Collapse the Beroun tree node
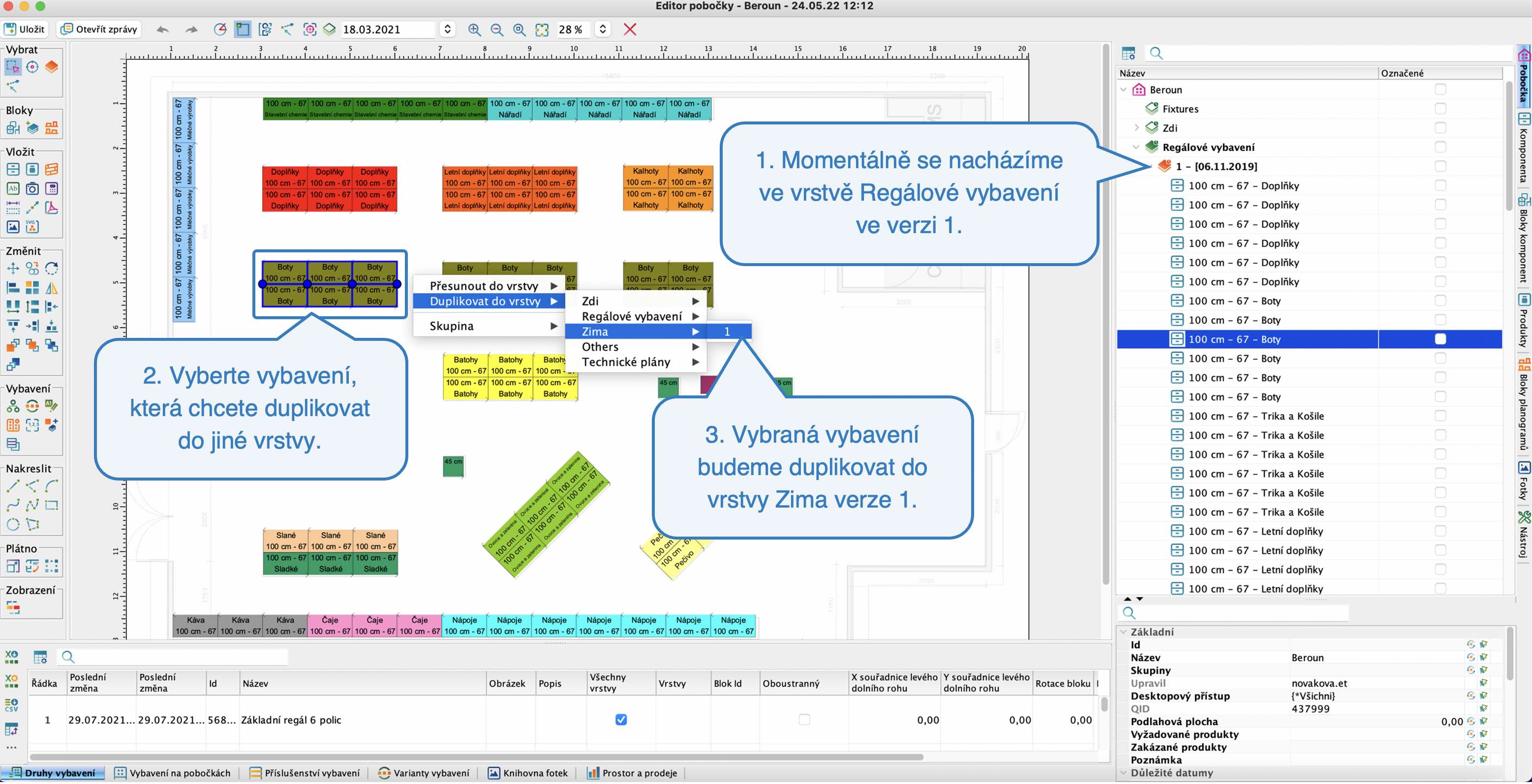The width and height of the screenshot is (1532, 784). [1123, 90]
